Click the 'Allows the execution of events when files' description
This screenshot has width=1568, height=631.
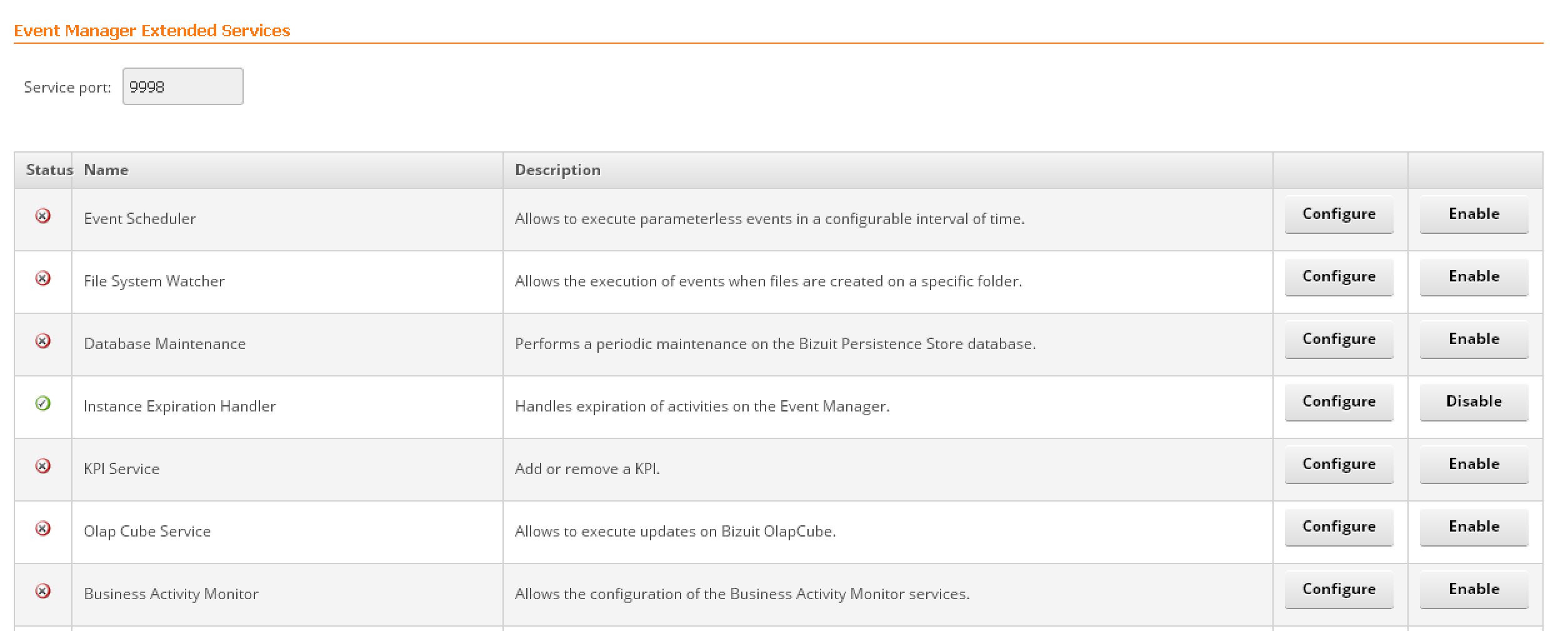coord(769,281)
